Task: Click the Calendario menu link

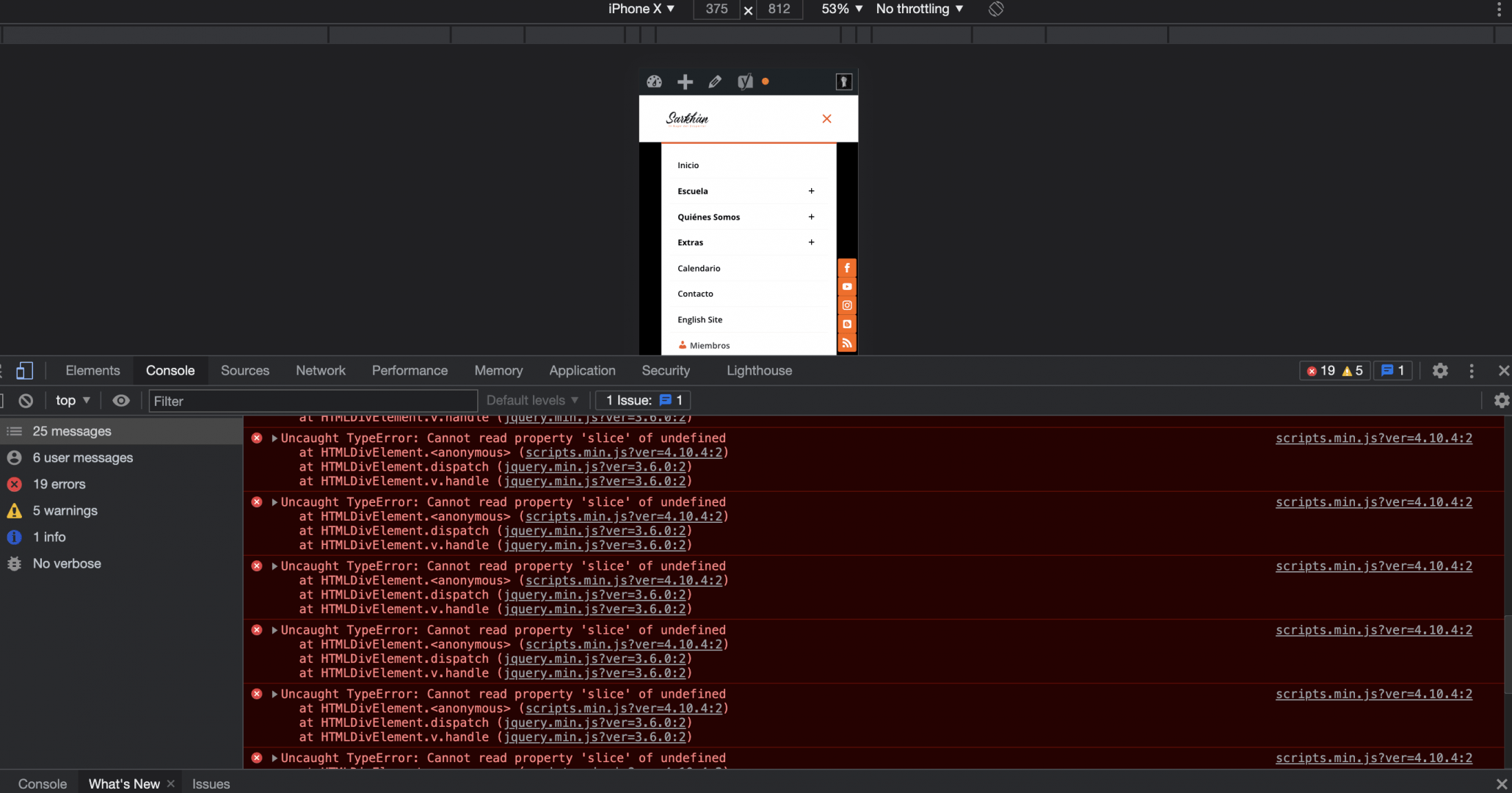Action: click(x=699, y=268)
